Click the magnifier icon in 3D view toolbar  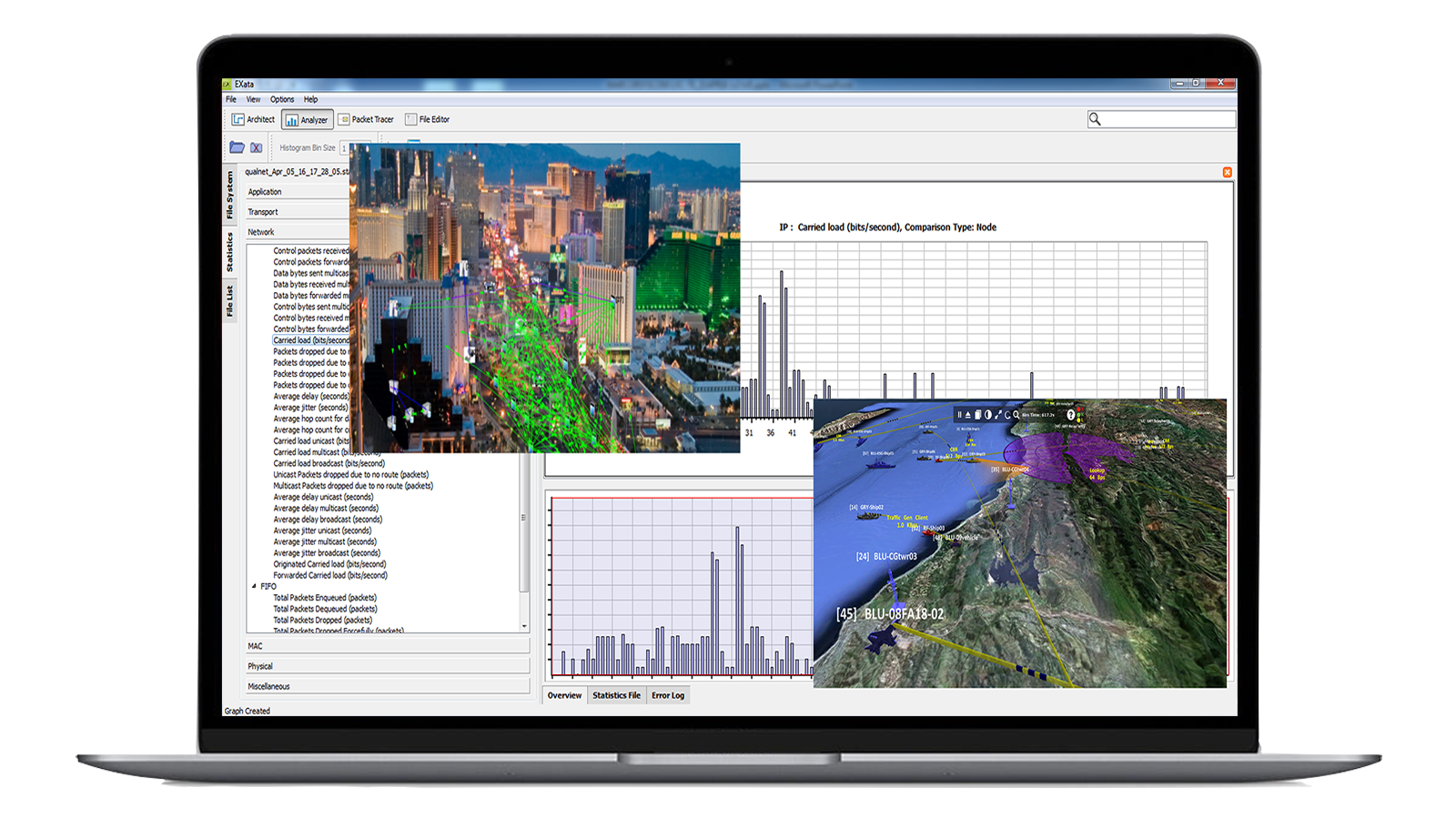[x=1016, y=415]
